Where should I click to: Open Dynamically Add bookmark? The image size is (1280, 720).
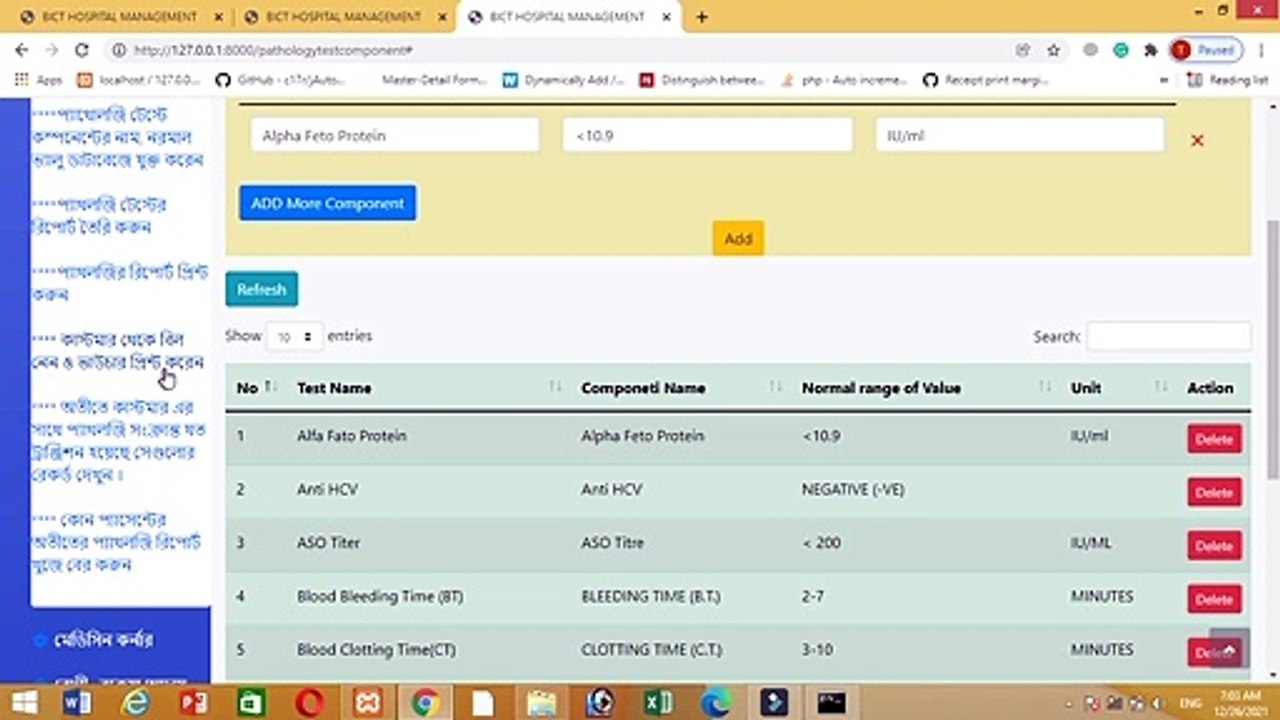point(564,80)
